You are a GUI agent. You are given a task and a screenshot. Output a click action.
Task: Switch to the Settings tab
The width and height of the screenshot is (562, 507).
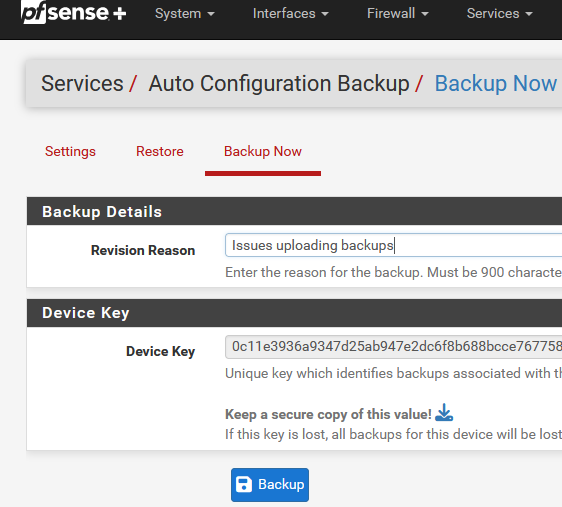click(70, 151)
